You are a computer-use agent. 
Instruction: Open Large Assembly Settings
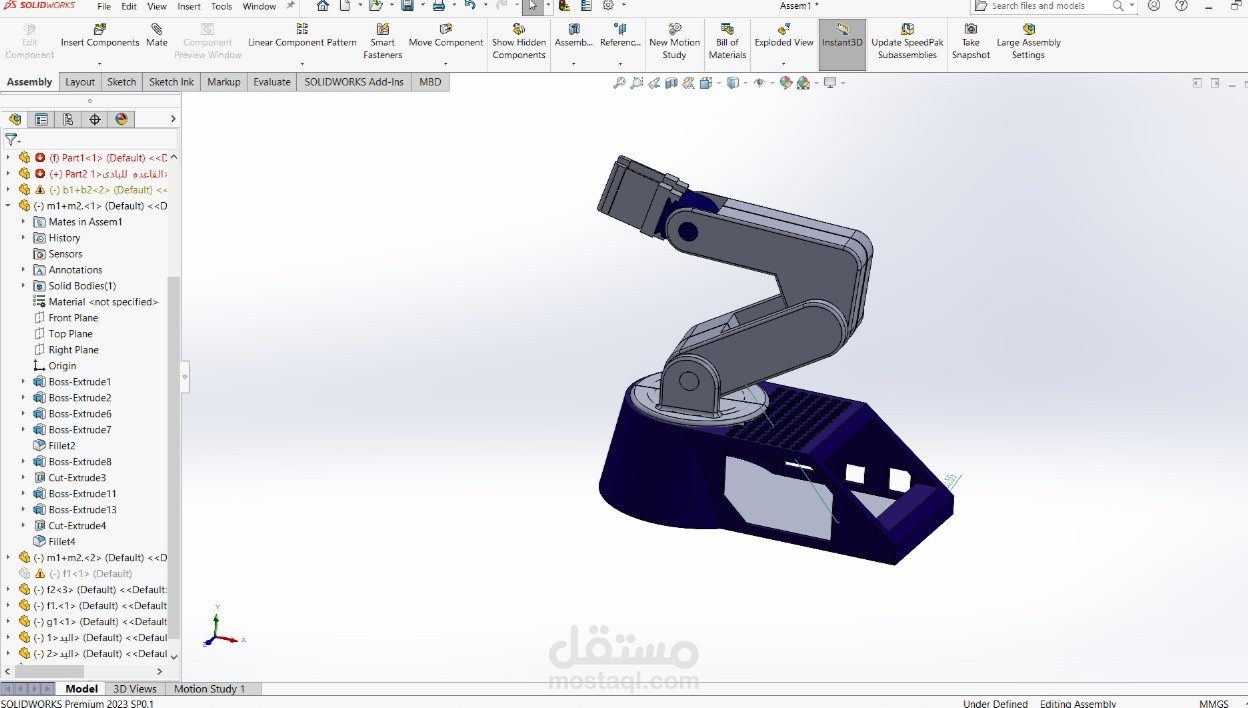pyautogui.click(x=1028, y=41)
